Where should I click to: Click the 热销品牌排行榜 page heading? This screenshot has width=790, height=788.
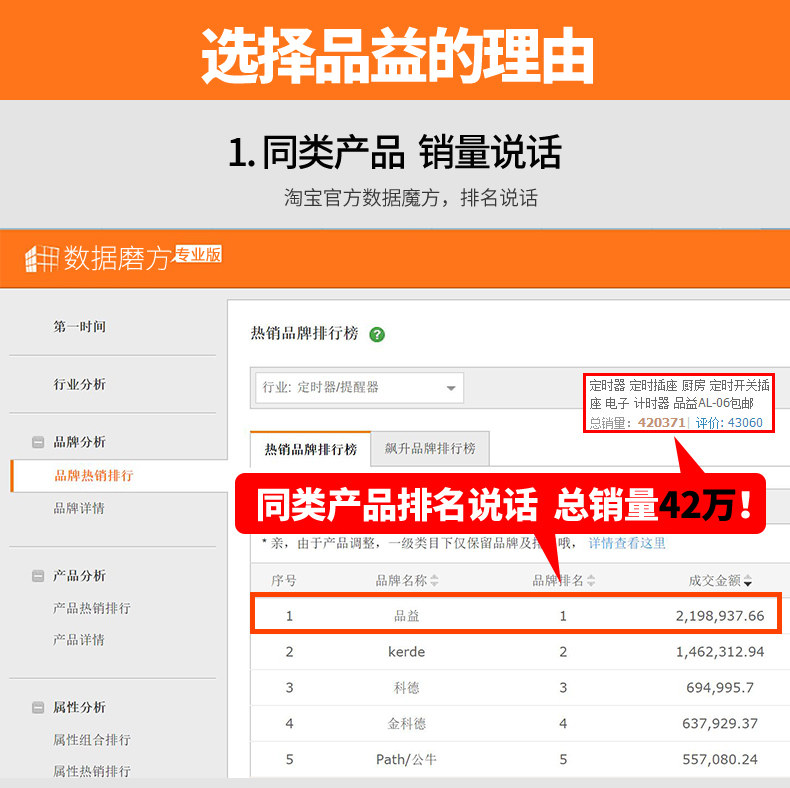point(304,333)
